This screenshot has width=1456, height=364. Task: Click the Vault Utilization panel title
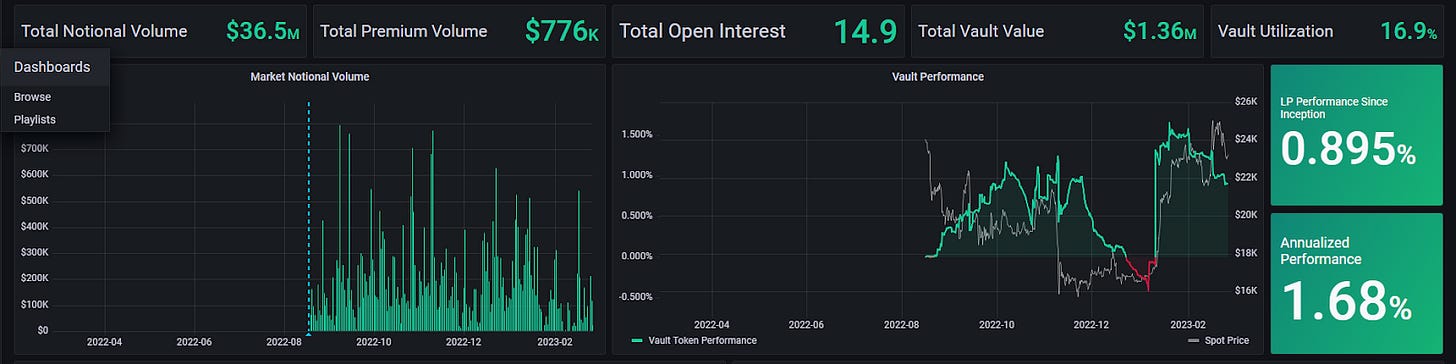1275,31
